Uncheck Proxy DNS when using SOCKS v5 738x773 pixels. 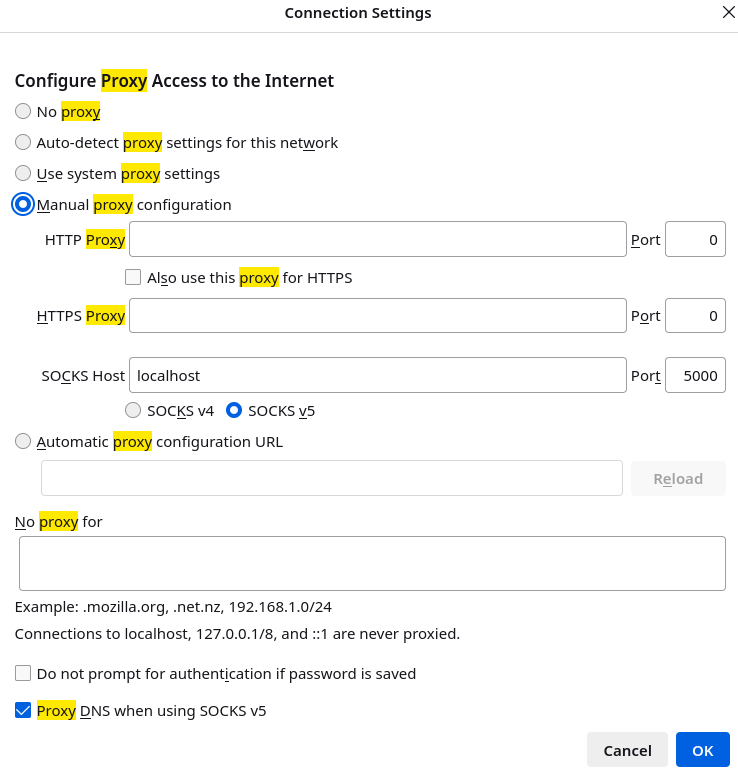(x=23, y=711)
